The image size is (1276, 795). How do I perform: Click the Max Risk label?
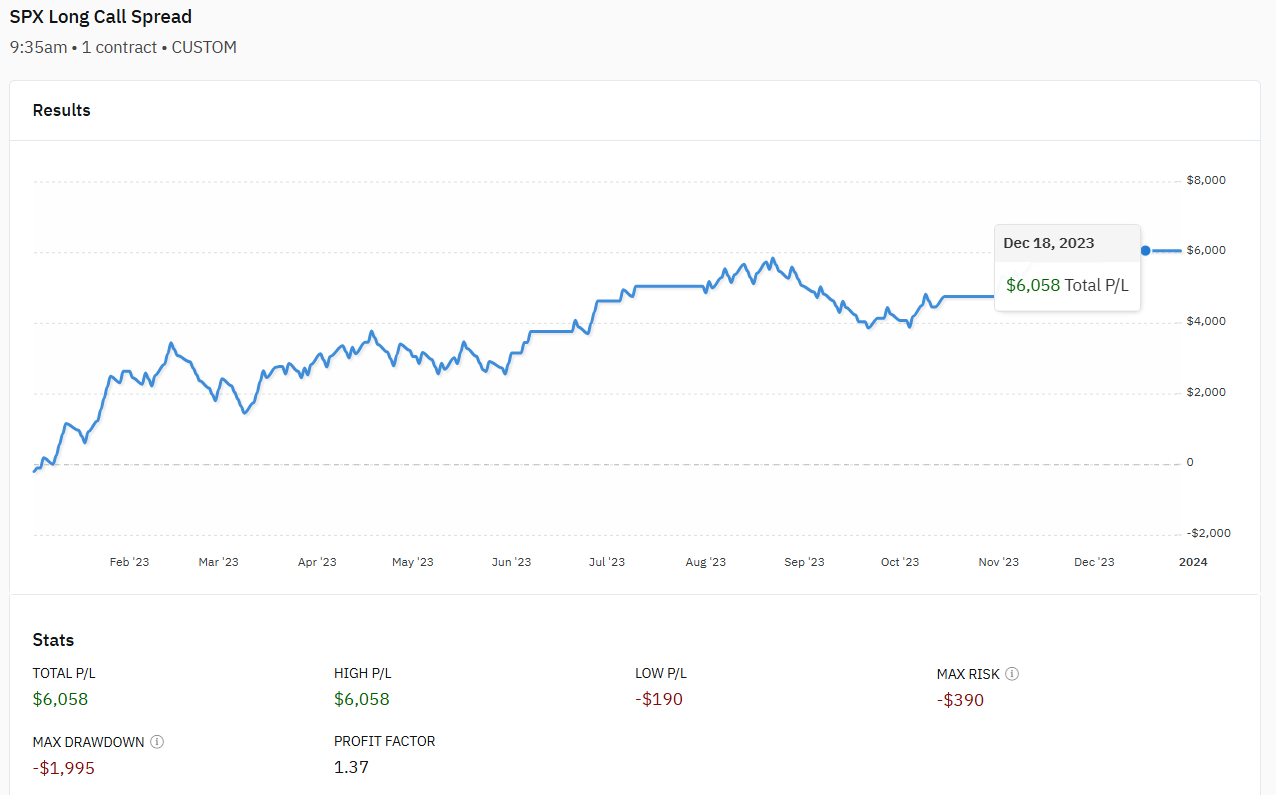968,674
